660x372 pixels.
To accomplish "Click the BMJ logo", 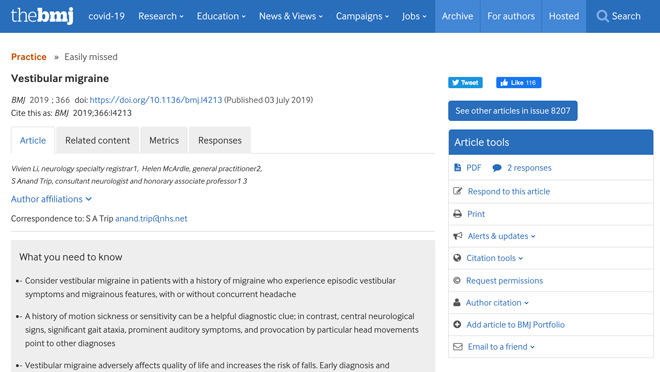I will click(42, 16).
